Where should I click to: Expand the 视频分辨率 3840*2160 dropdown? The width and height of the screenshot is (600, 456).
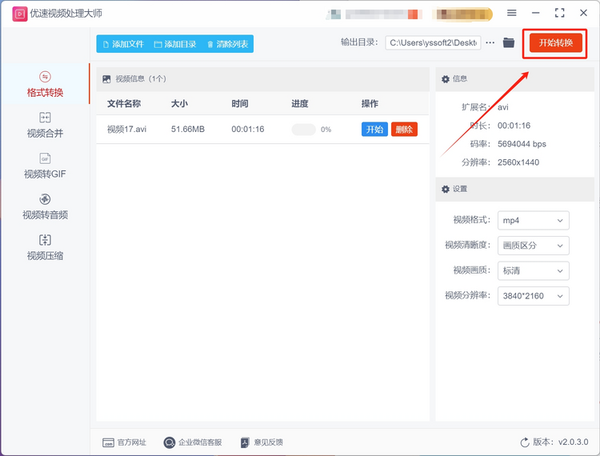pyautogui.click(x=533, y=296)
